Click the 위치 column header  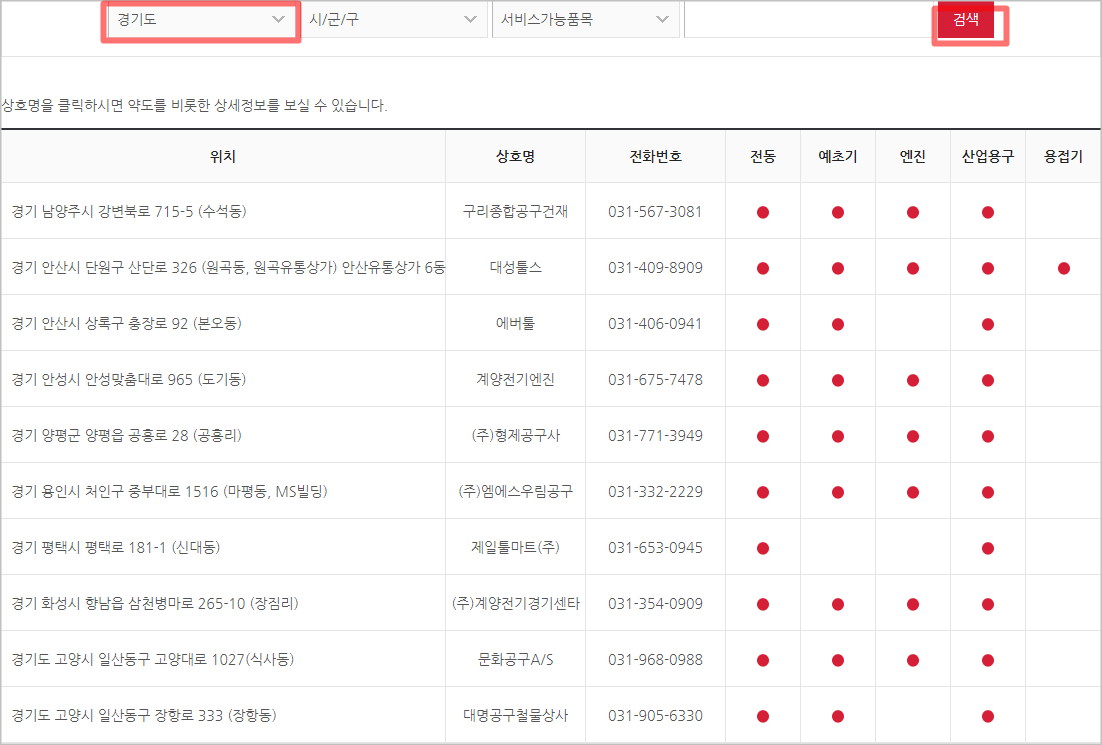pyautogui.click(x=223, y=157)
